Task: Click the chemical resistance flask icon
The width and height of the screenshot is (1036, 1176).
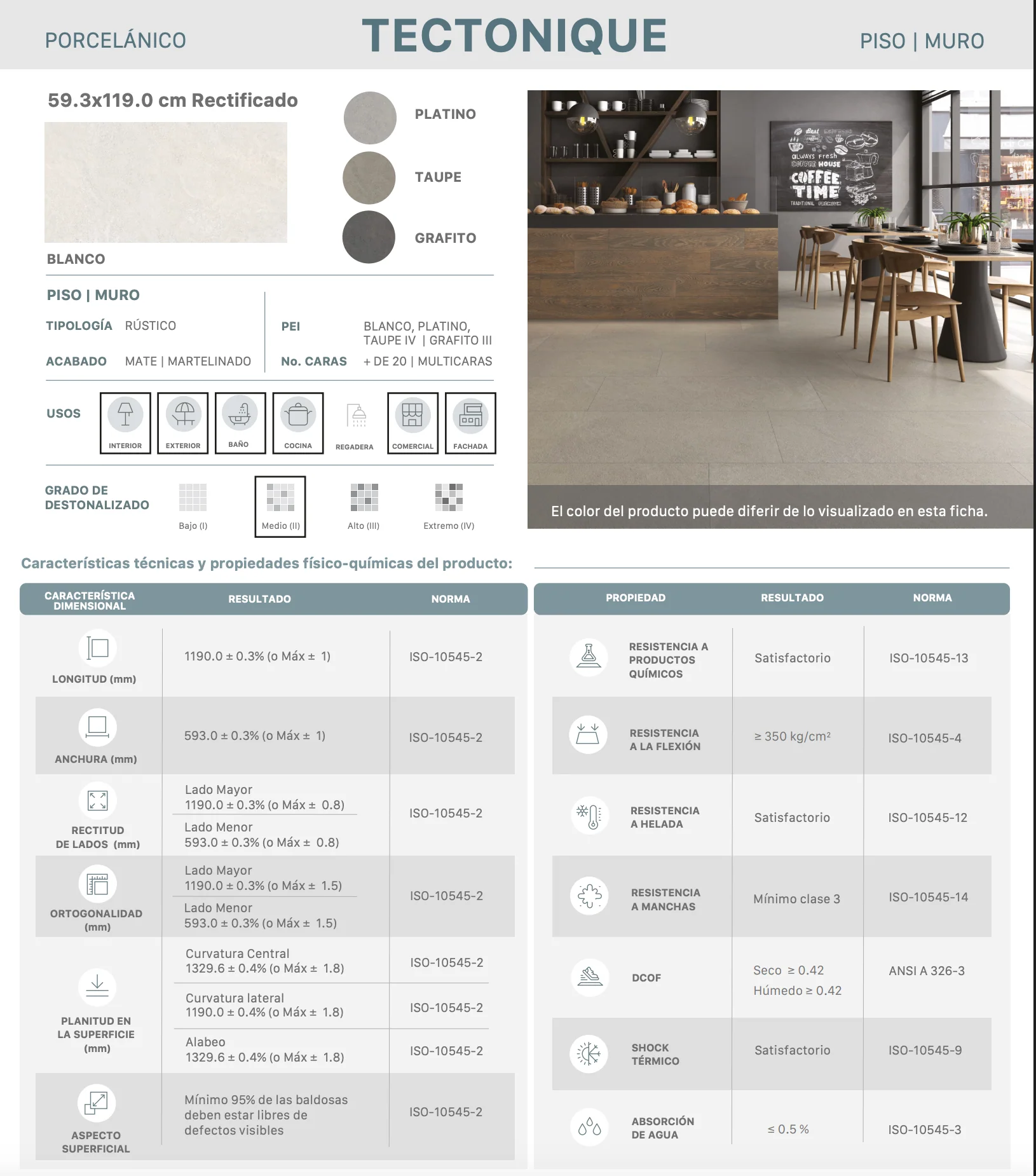Action: [589, 657]
